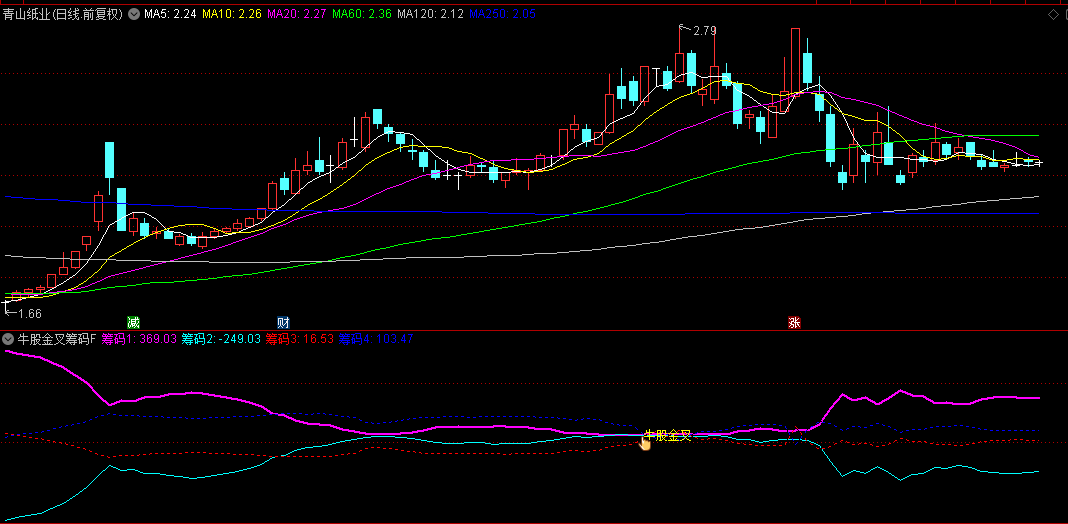Select the MA250: 2.05 label

pos(503,14)
